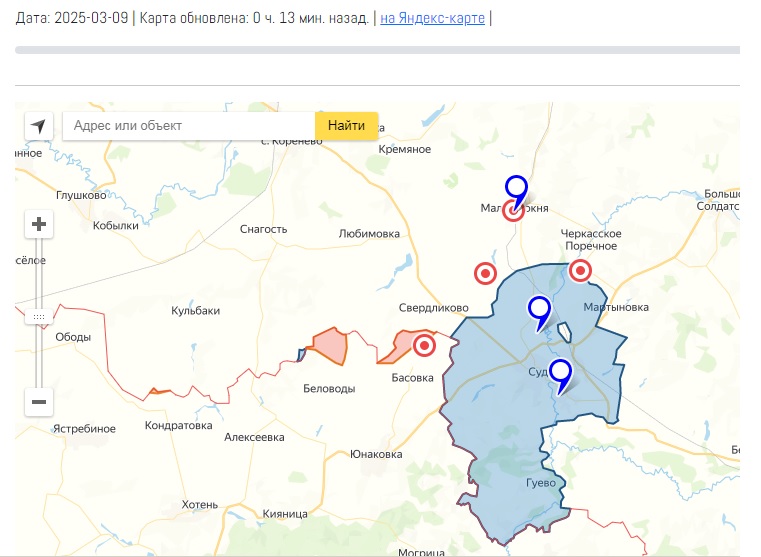Open red target marker northeast of Свердликово
The height and width of the screenshot is (557, 761).
(x=485, y=273)
